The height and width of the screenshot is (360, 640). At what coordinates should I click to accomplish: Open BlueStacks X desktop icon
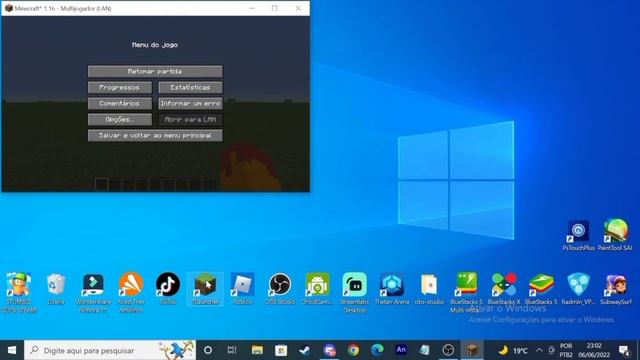504,289
